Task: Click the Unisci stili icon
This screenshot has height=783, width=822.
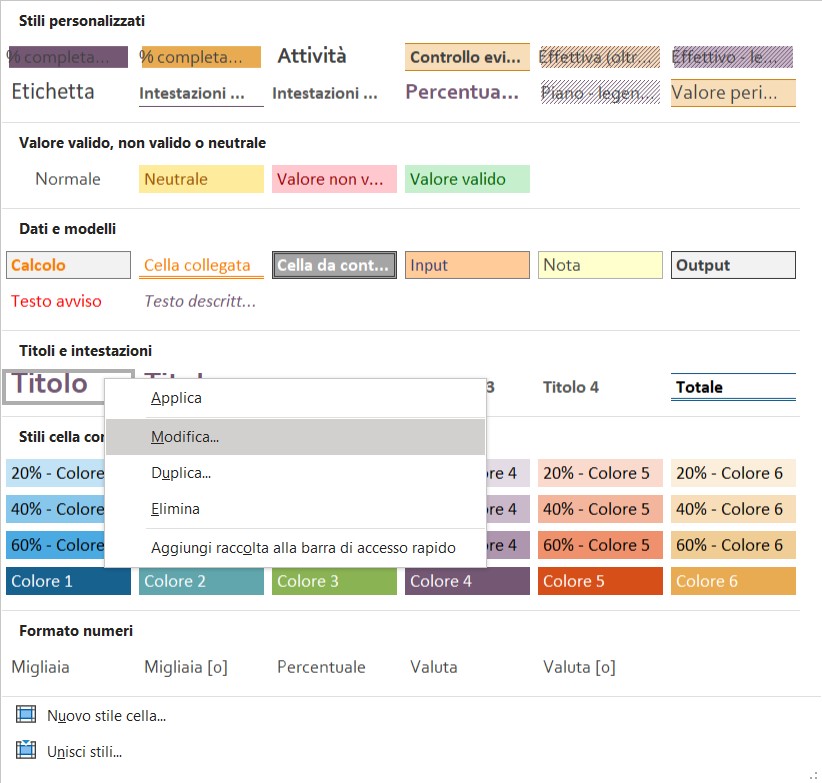Action: click(x=26, y=750)
